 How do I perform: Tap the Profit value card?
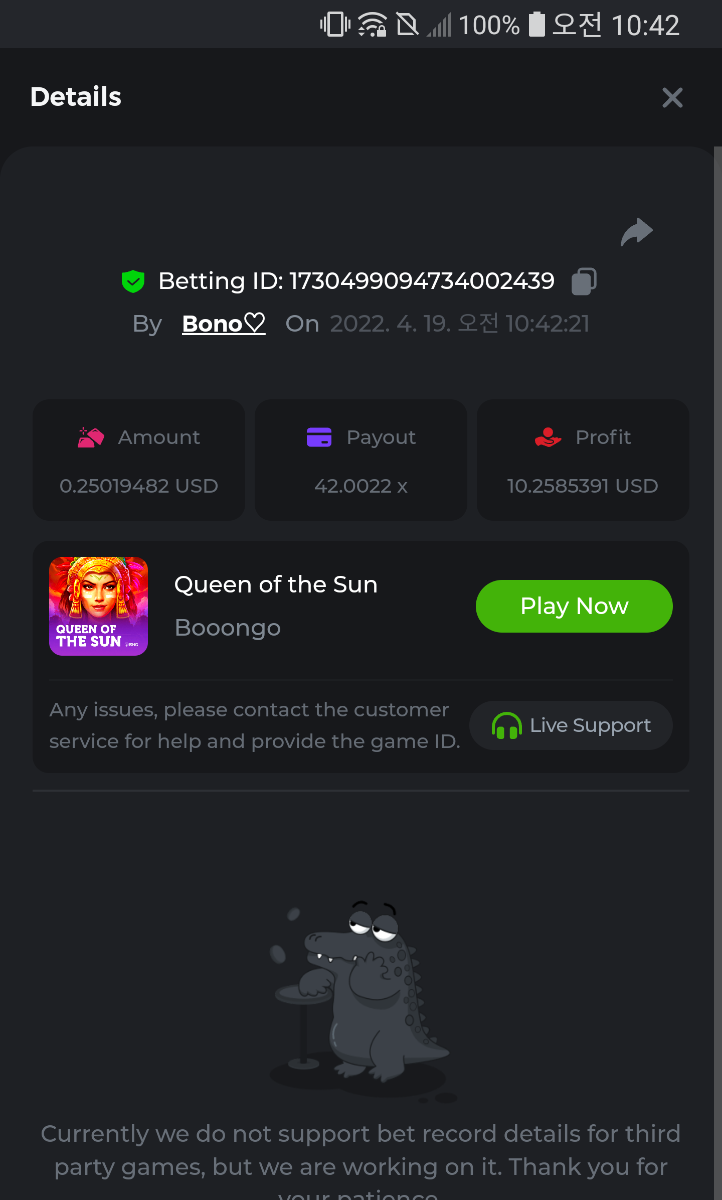pyautogui.click(x=583, y=460)
